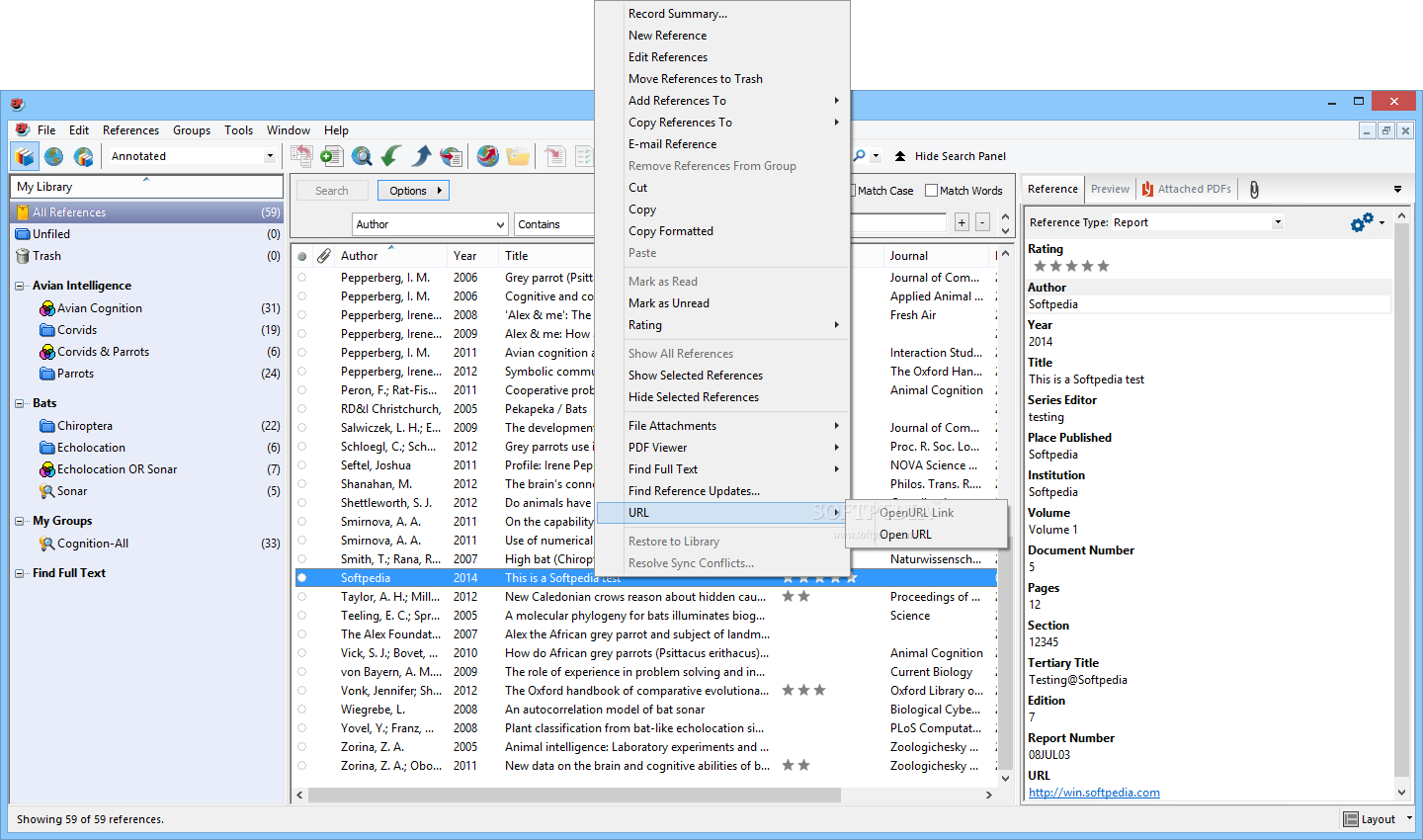Choose Find Reference Updates menu entry
The width and height of the screenshot is (1423, 840).
click(x=694, y=491)
